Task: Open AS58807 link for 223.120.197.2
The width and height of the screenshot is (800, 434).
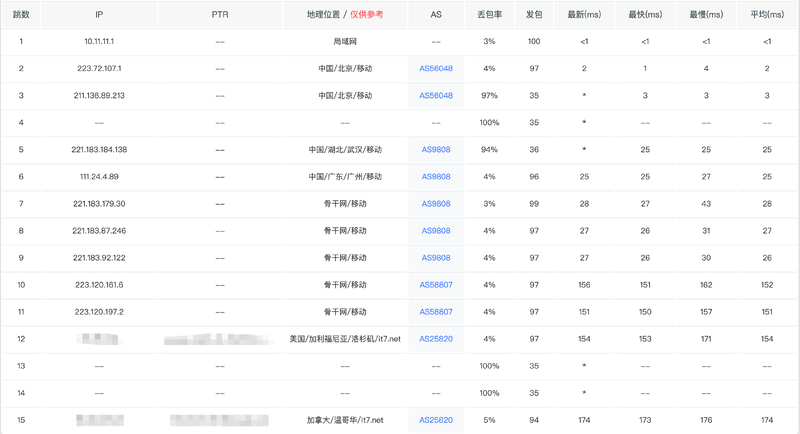Action: [x=436, y=312]
